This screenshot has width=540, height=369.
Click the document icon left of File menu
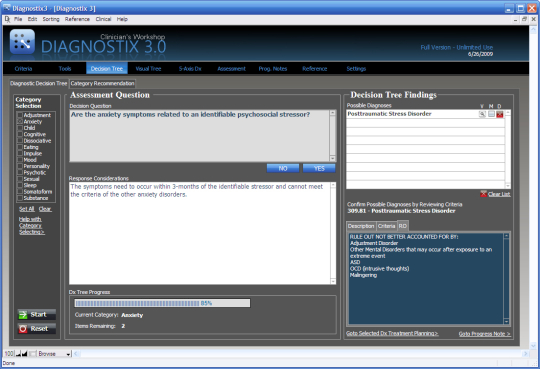(8, 19)
